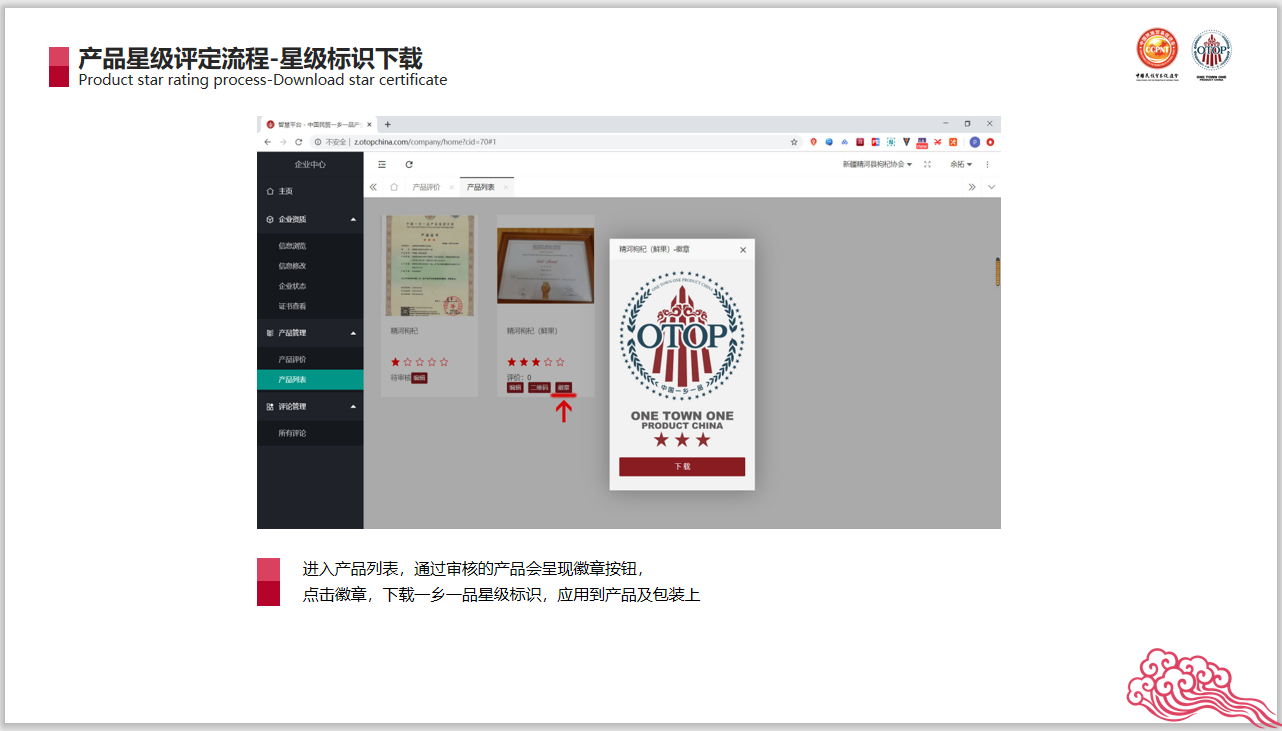Click the third star of 精河枸杞（鲜果） rating
The height and width of the screenshot is (731, 1282).
point(536,361)
